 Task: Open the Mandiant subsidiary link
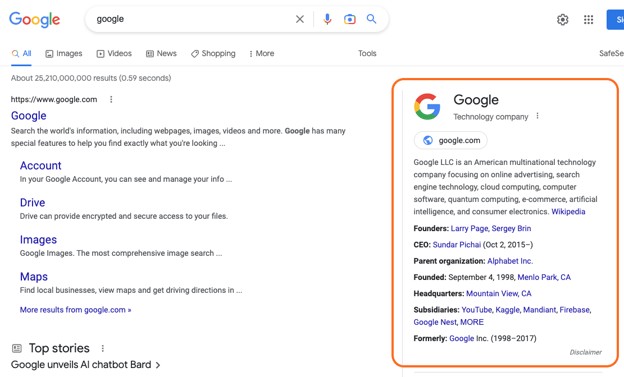[x=539, y=310]
